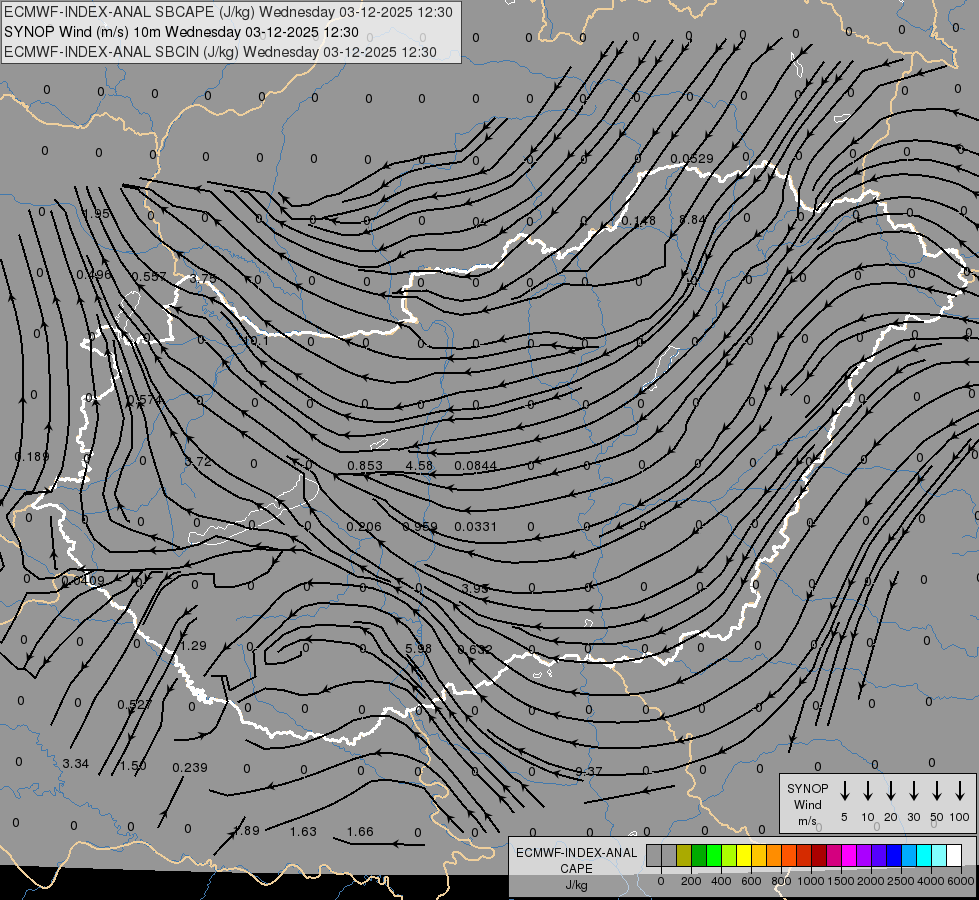Click the 3.75 CAPE value on the map
The image size is (979, 900).
click(203, 279)
